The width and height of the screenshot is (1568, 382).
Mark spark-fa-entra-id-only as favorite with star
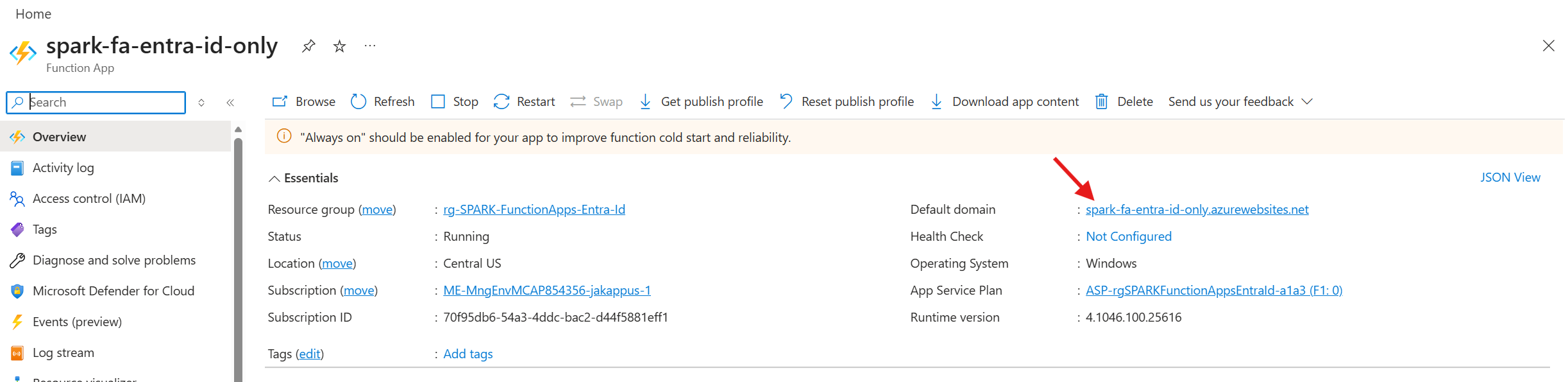click(339, 46)
